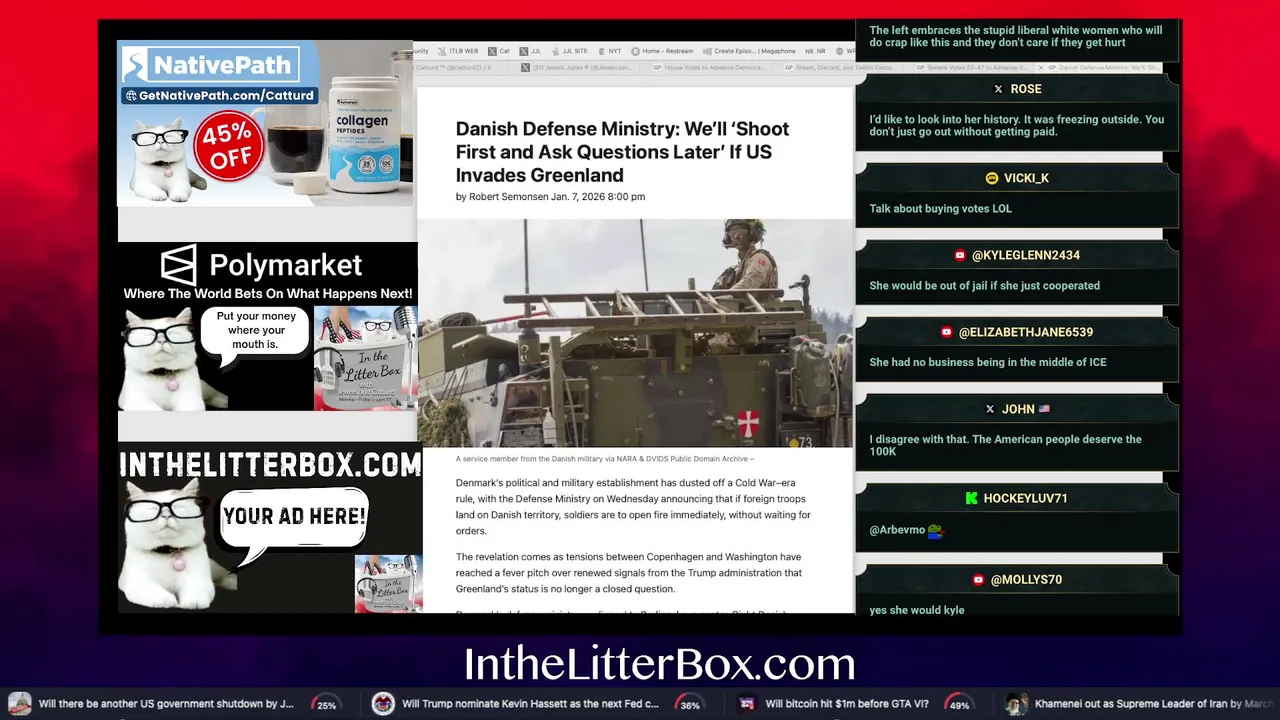Click bitcoin GTA VI market avatar
The image size is (1280, 720).
747,703
